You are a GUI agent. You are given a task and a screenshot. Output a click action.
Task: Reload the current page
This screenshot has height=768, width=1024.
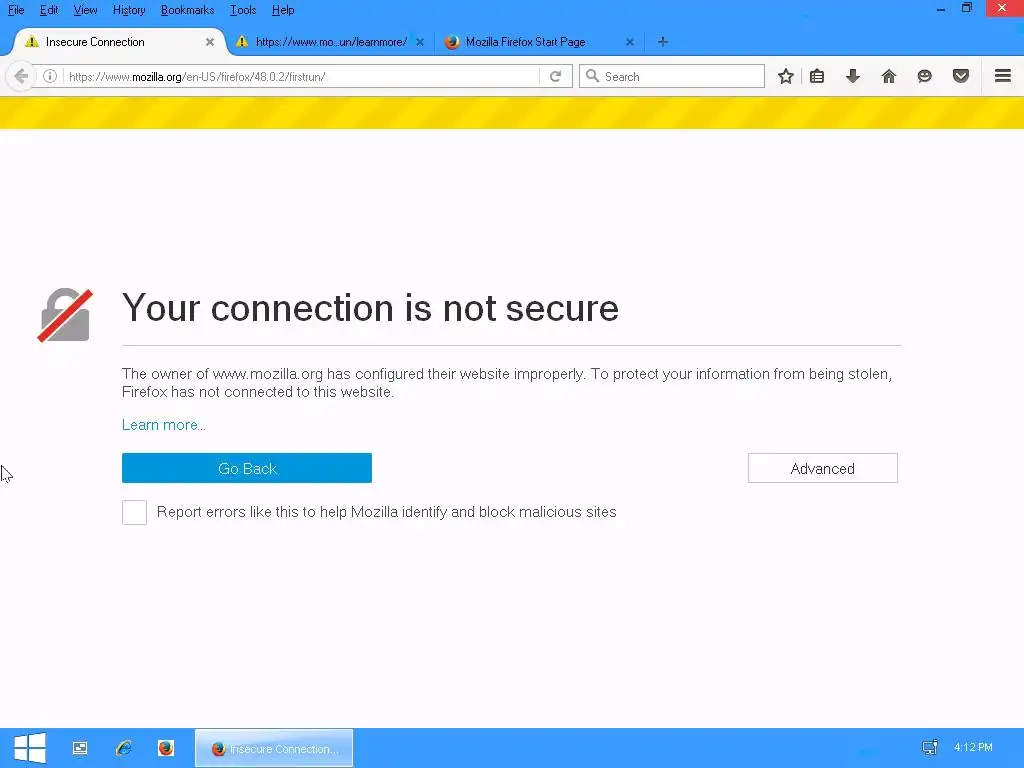pos(556,76)
